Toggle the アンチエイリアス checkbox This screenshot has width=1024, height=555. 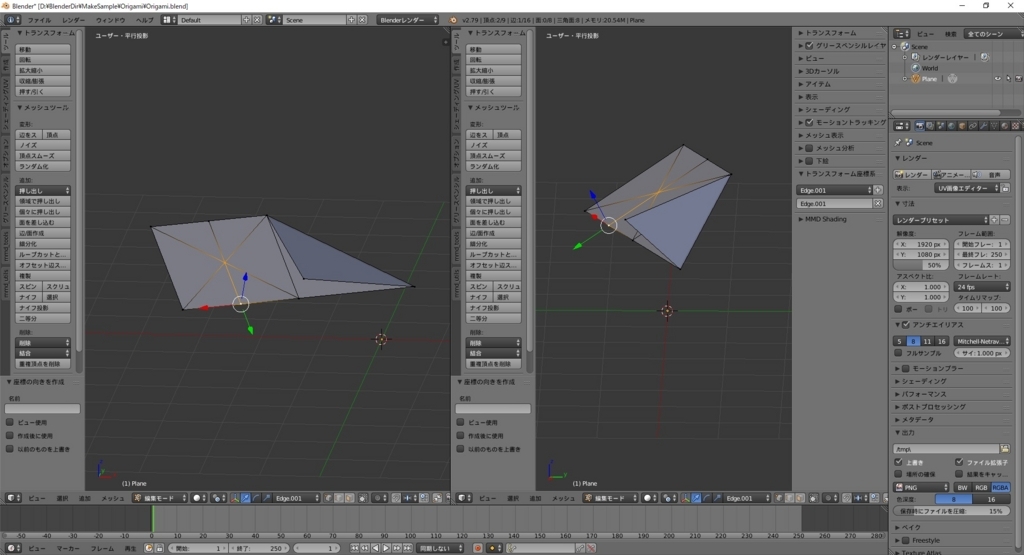coord(905,325)
